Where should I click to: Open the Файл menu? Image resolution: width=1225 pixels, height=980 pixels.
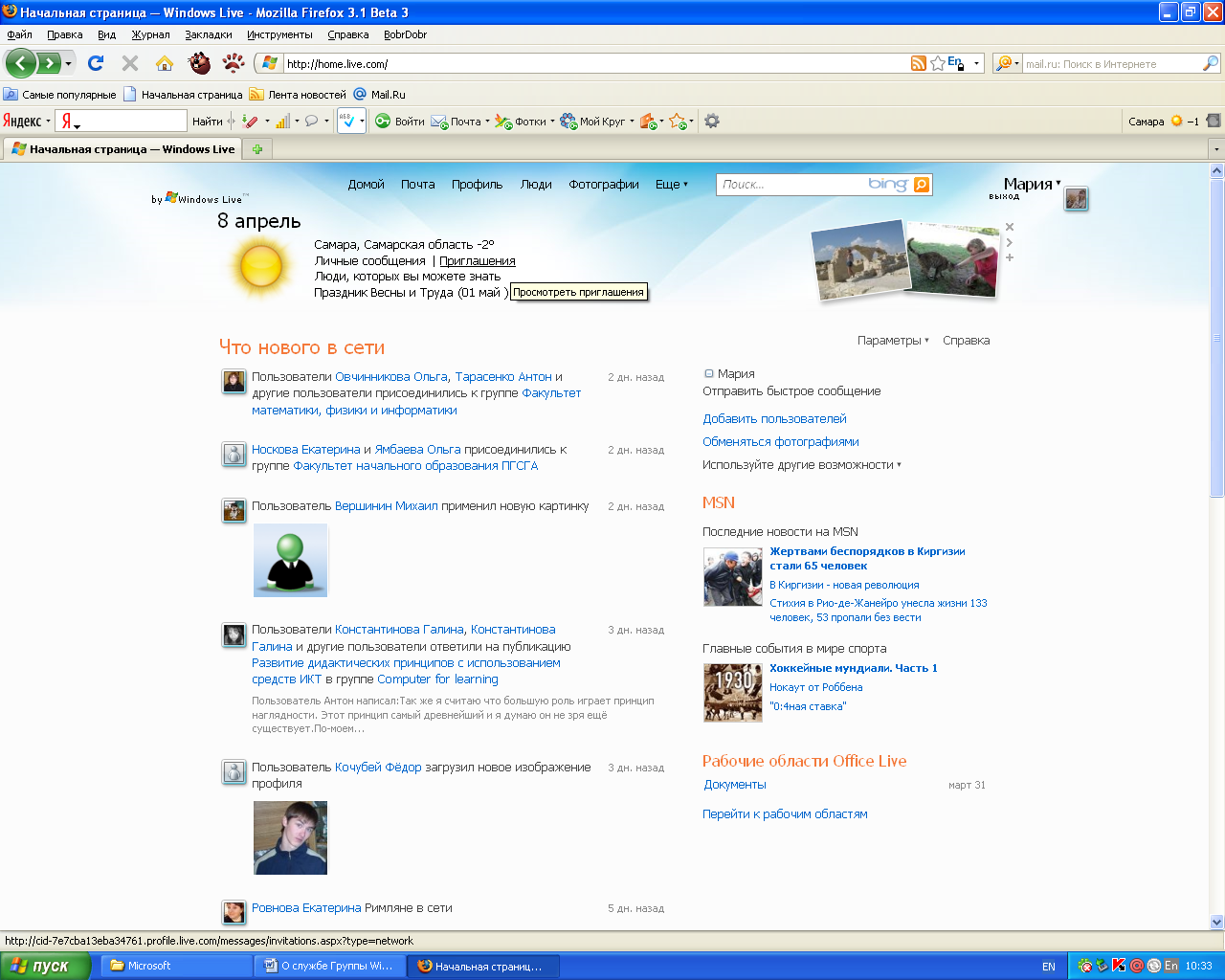click(19, 34)
